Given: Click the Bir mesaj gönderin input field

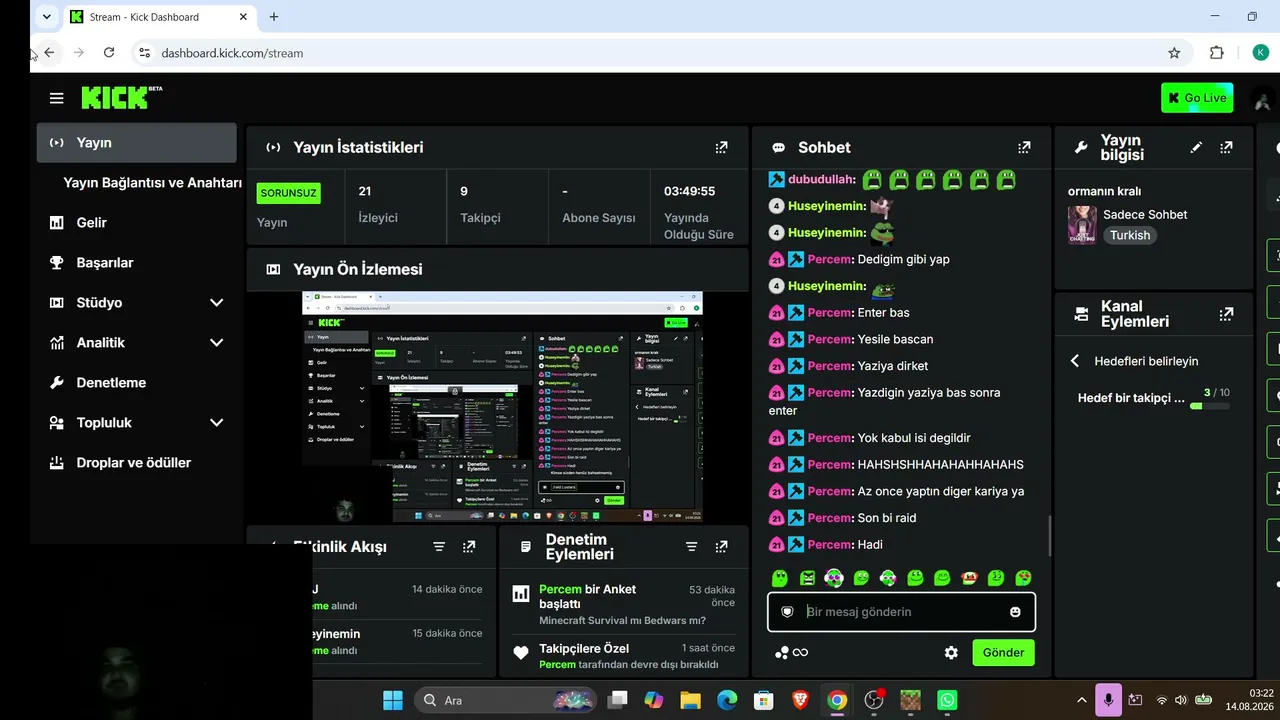Looking at the screenshot, I should click(x=899, y=612).
